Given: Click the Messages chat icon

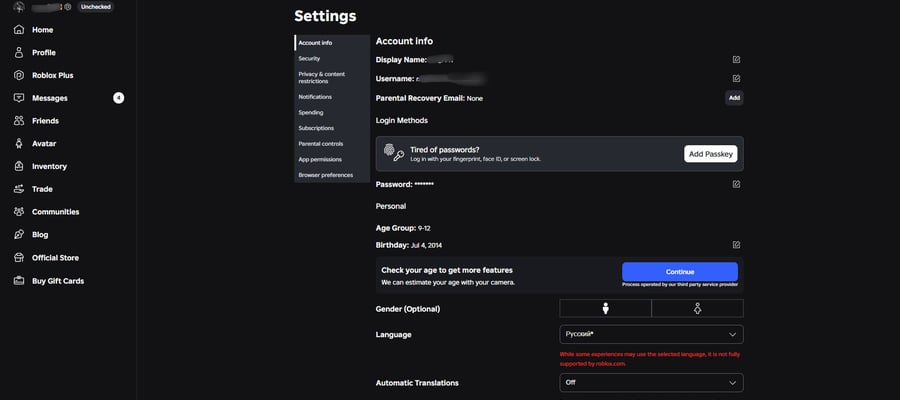Looking at the screenshot, I should 19,98.
